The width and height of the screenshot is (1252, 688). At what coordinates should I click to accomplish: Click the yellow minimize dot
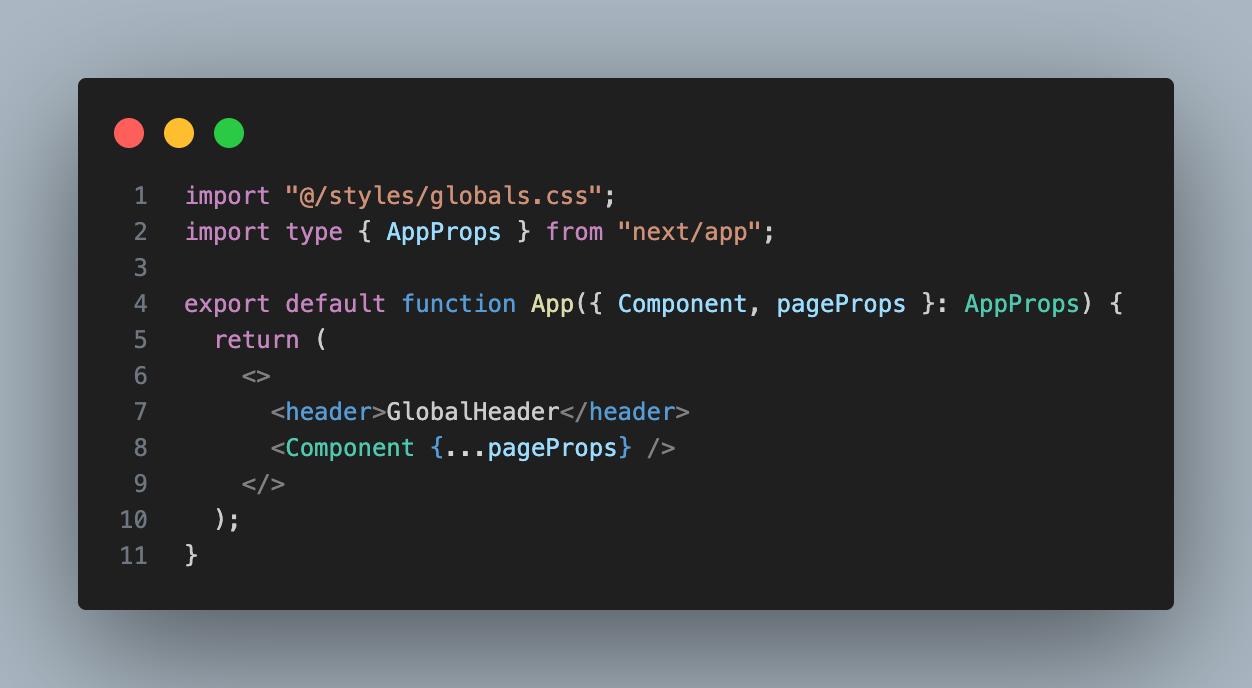[179, 133]
